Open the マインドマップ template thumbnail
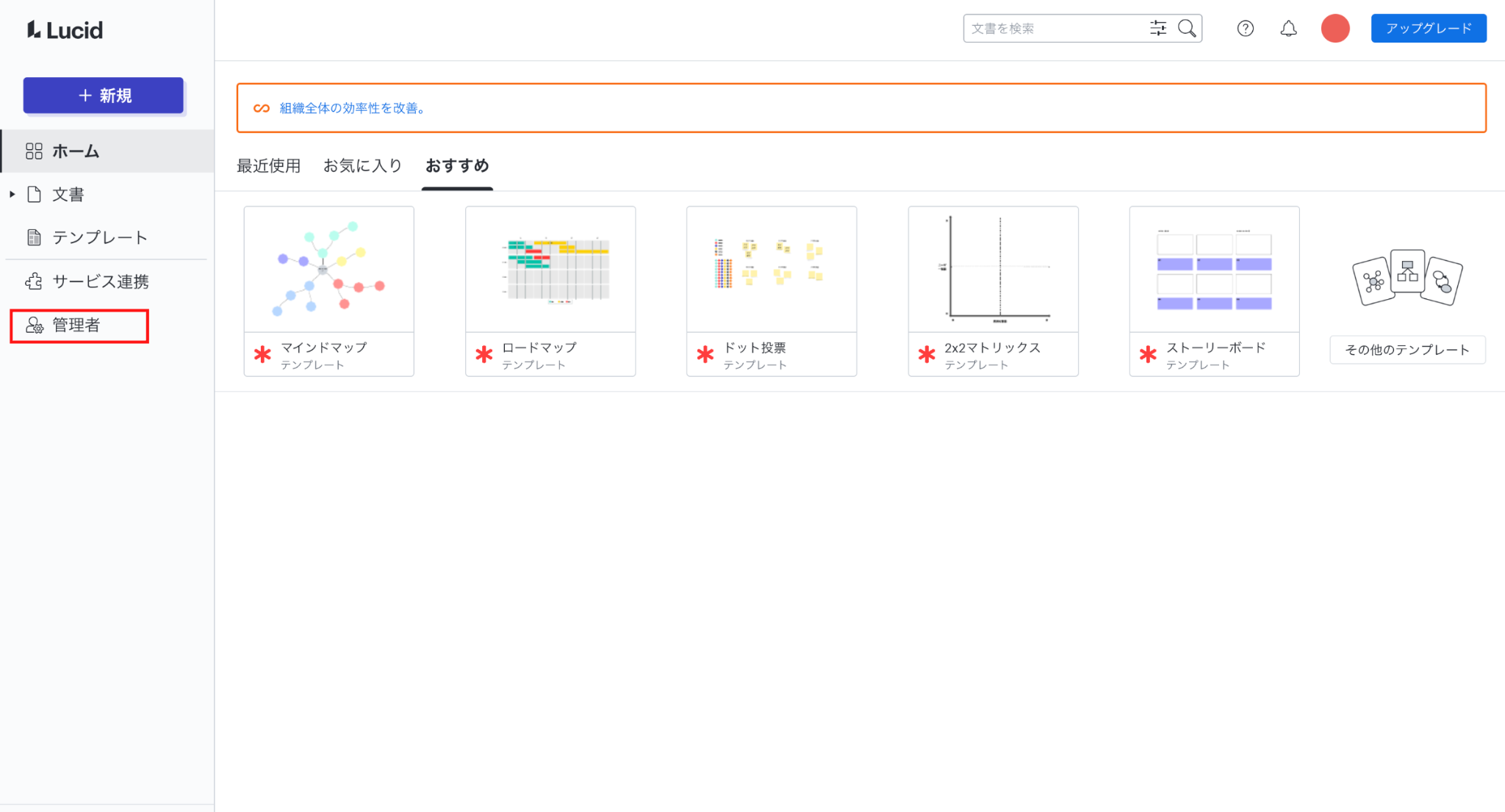Screen dimensions: 1505x812 (329, 270)
